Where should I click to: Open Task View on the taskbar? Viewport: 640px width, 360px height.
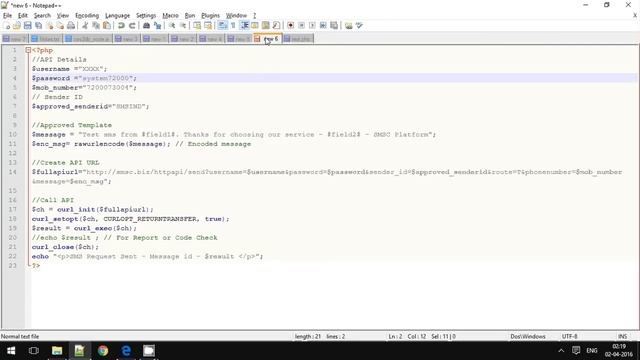(x=34, y=351)
